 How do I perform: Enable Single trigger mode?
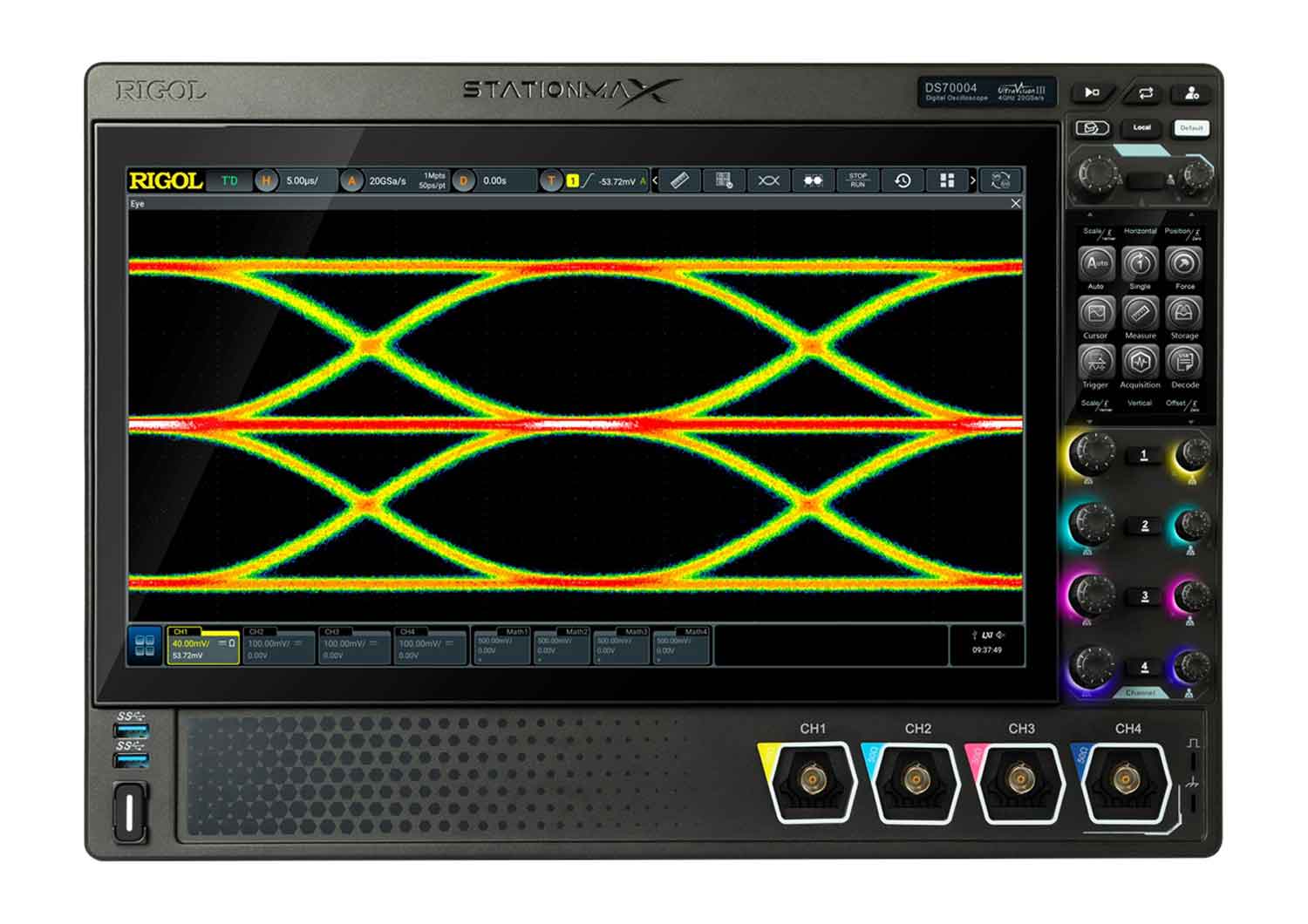click(x=1138, y=266)
